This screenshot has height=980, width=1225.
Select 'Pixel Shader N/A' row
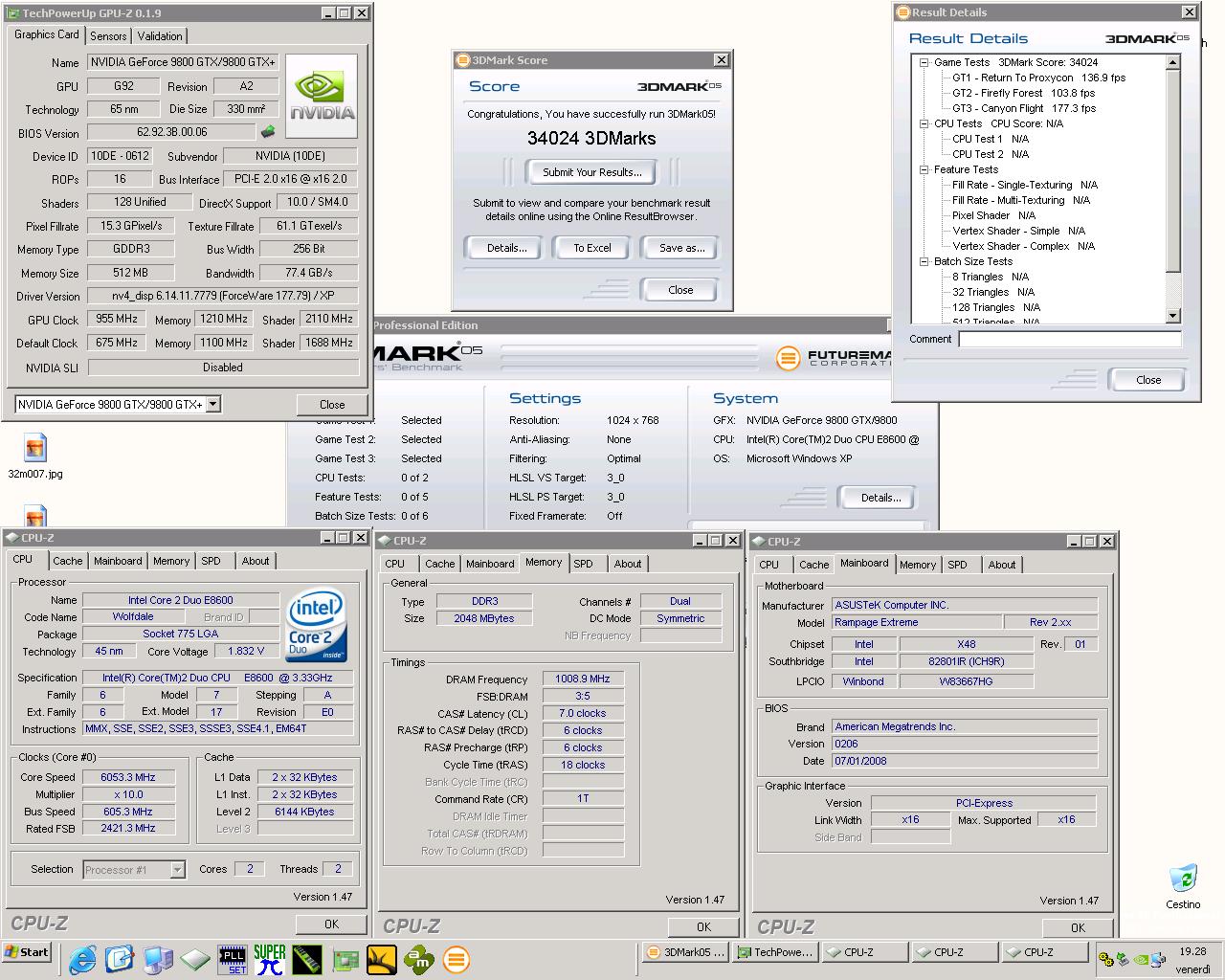click(993, 215)
